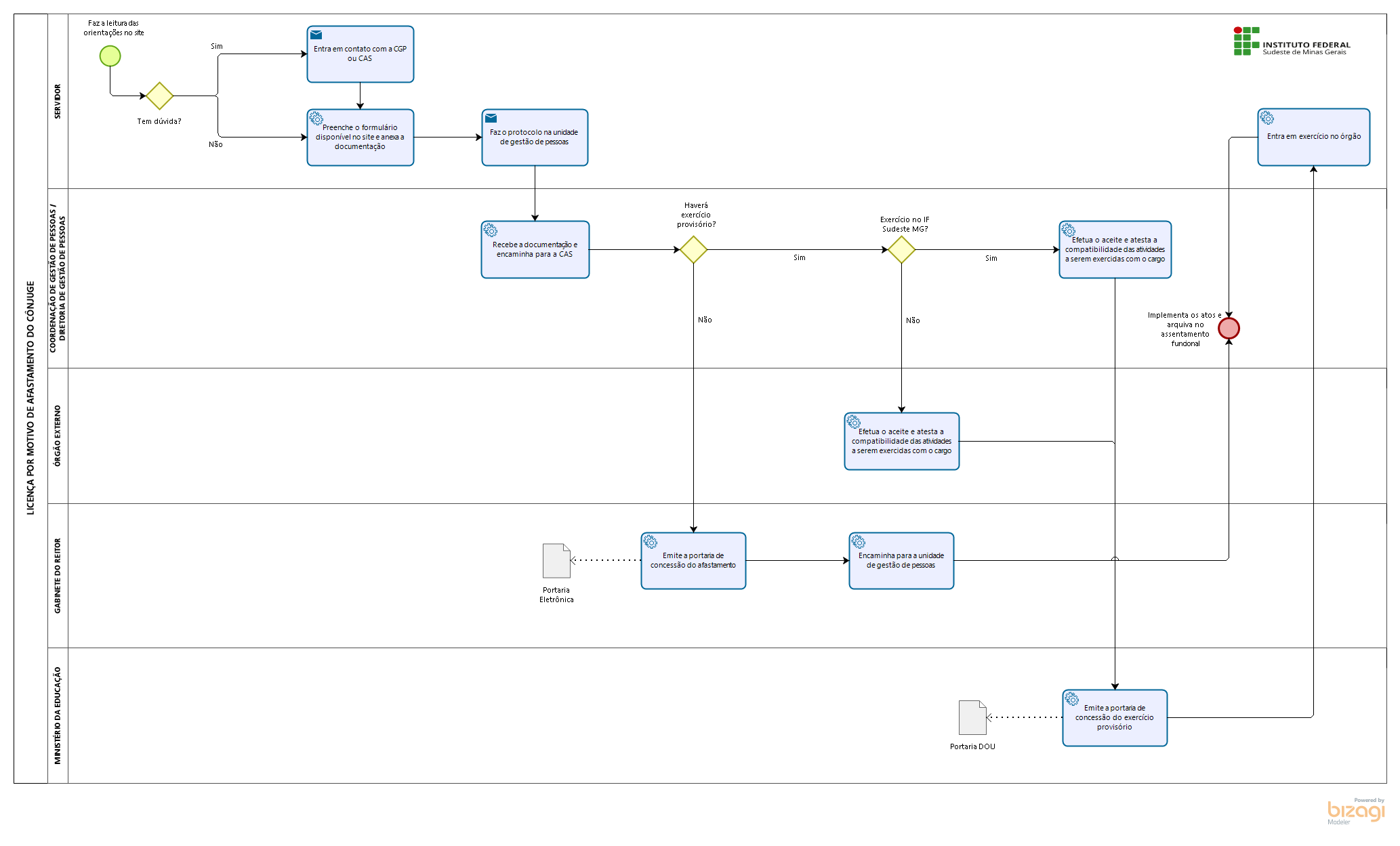
Task: Click 'Não' label below 'Haverá exercício provisório?' gateway
Action: click(705, 320)
